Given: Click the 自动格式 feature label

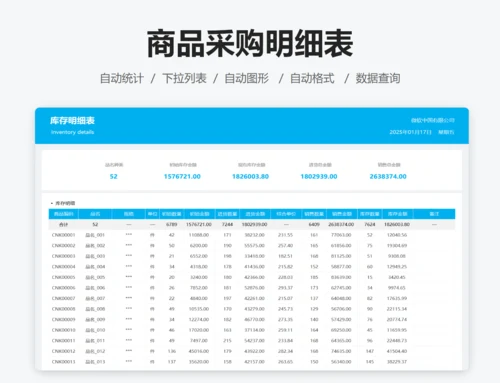Looking at the screenshot, I should click(x=312, y=78).
